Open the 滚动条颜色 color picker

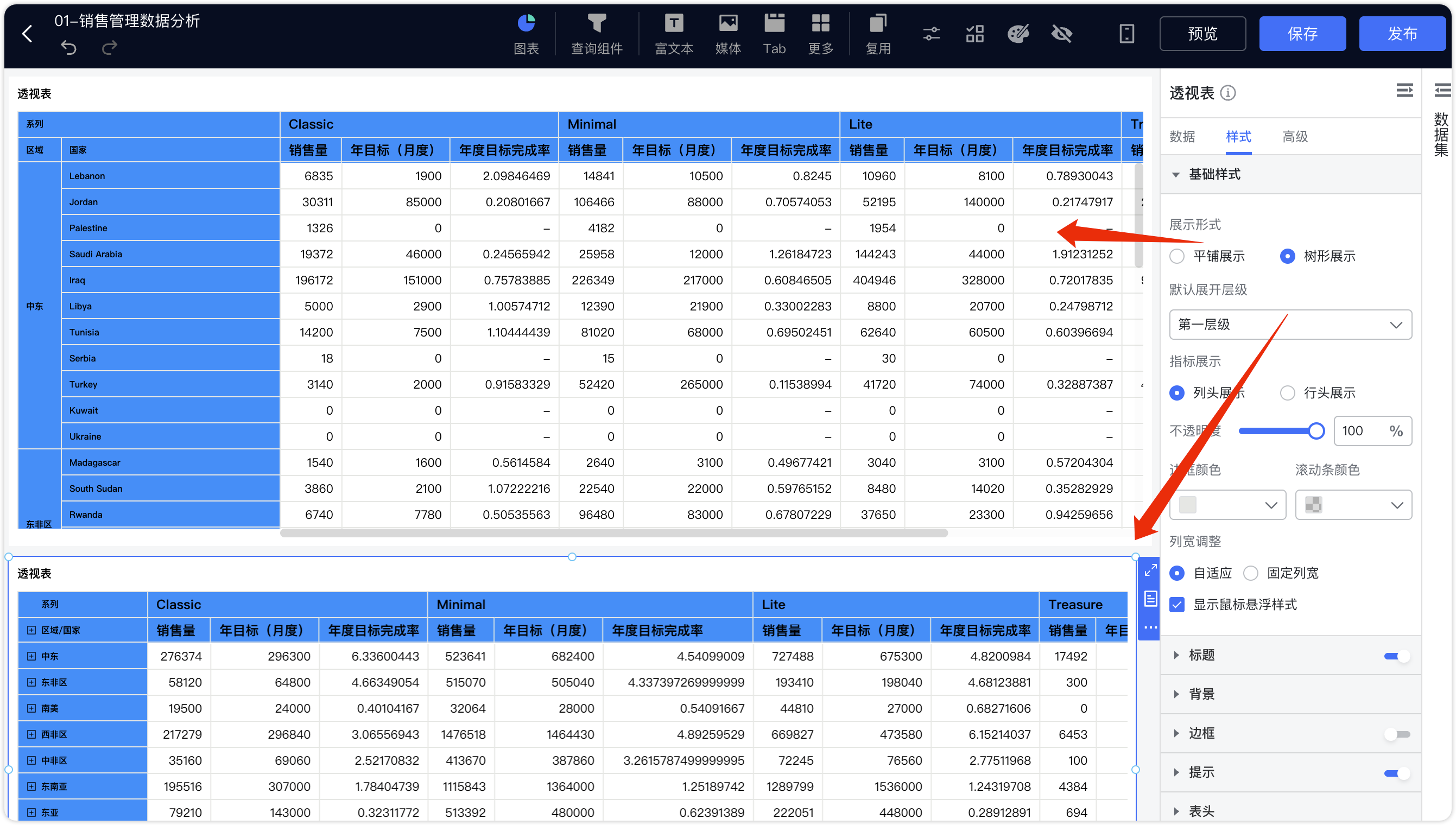[1353, 505]
